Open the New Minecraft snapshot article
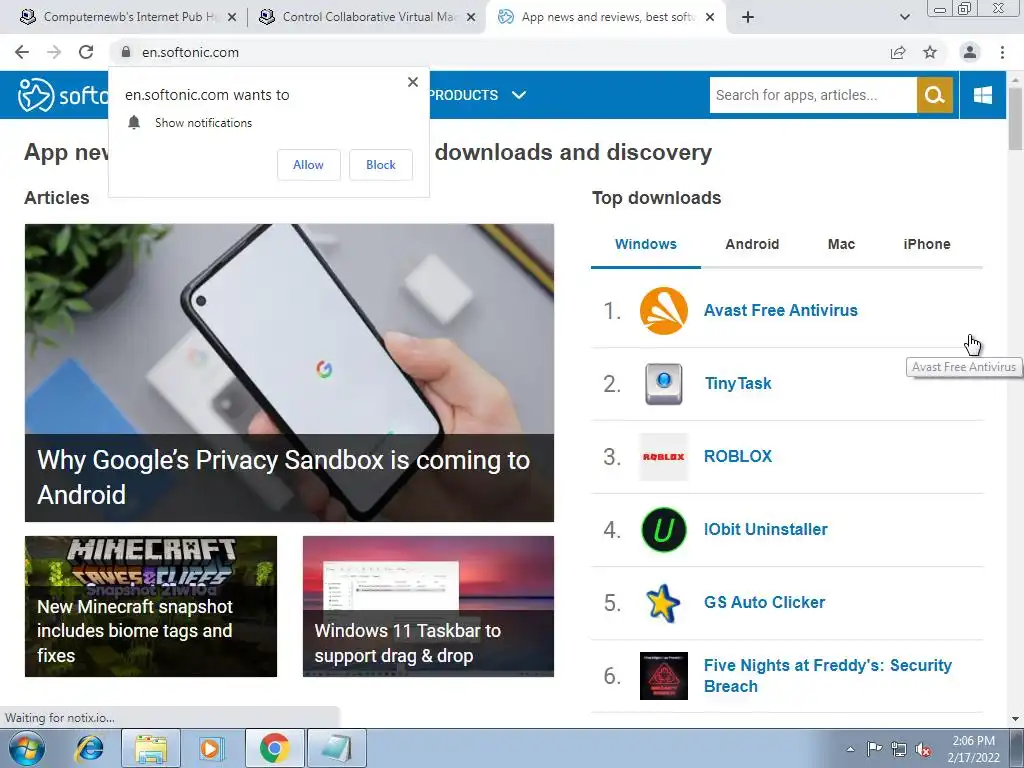1024x768 pixels. [x=151, y=607]
